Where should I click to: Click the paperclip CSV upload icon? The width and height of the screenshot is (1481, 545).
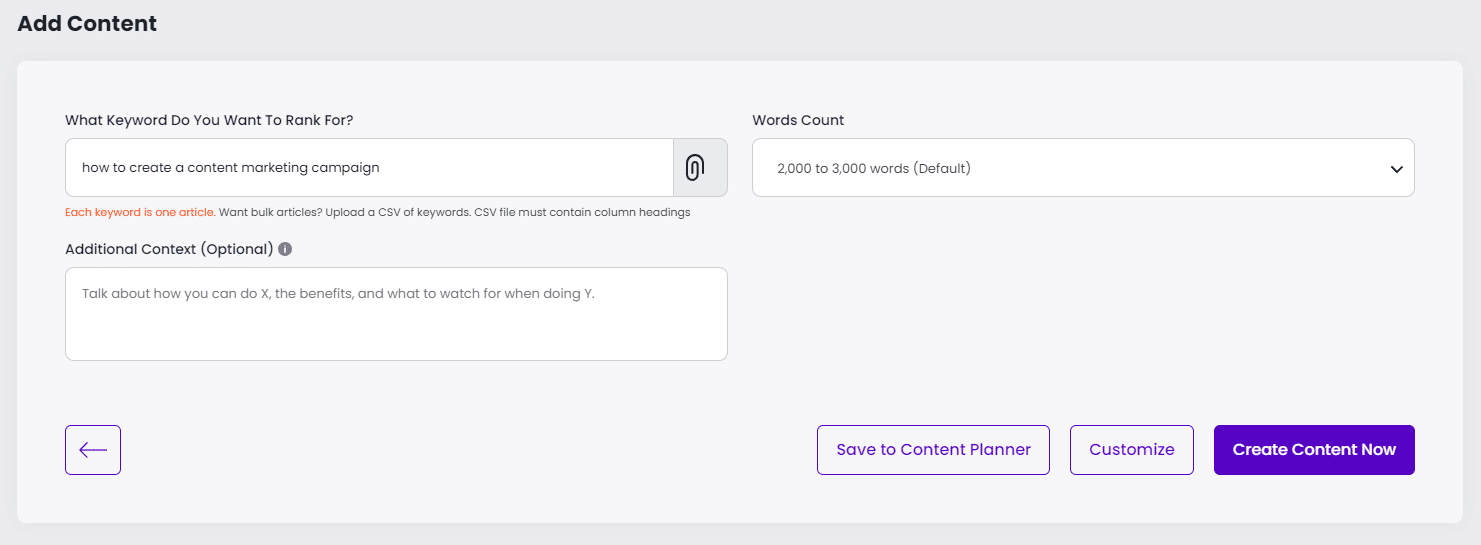pyautogui.click(x=700, y=167)
